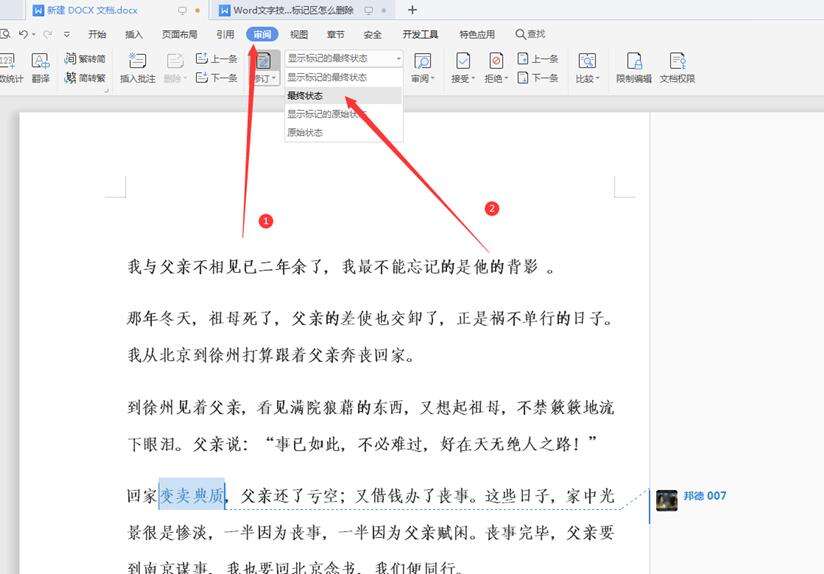Open the 引用 ribbon tab
824x574 pixels.
[225, 34]
